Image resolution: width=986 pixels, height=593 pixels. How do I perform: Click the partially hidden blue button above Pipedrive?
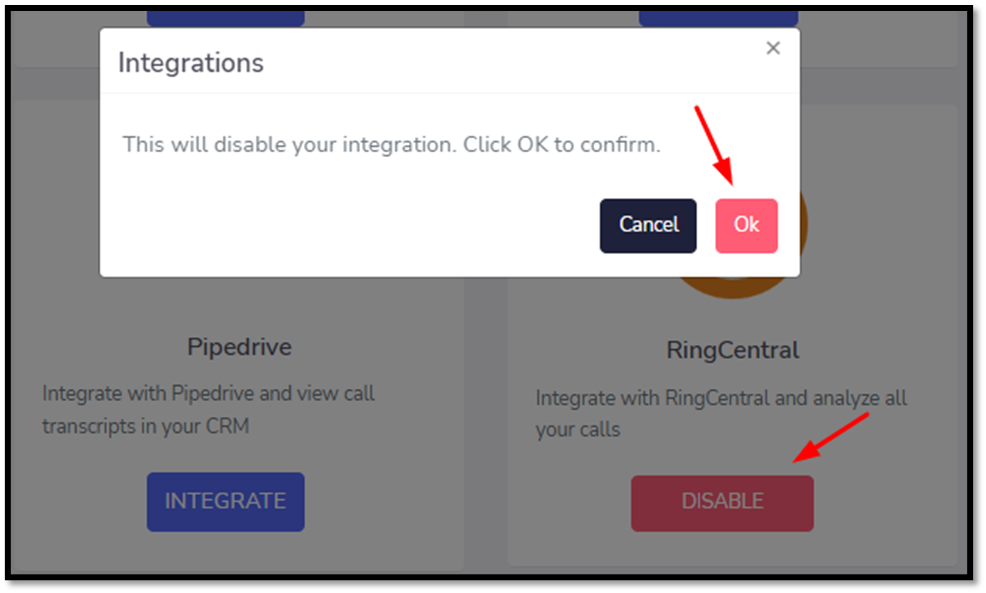click(226, 19)
